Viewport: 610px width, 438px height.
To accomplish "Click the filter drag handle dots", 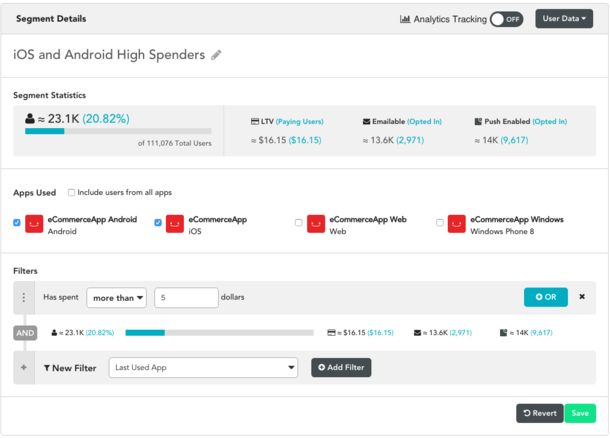I will (24, 297).
